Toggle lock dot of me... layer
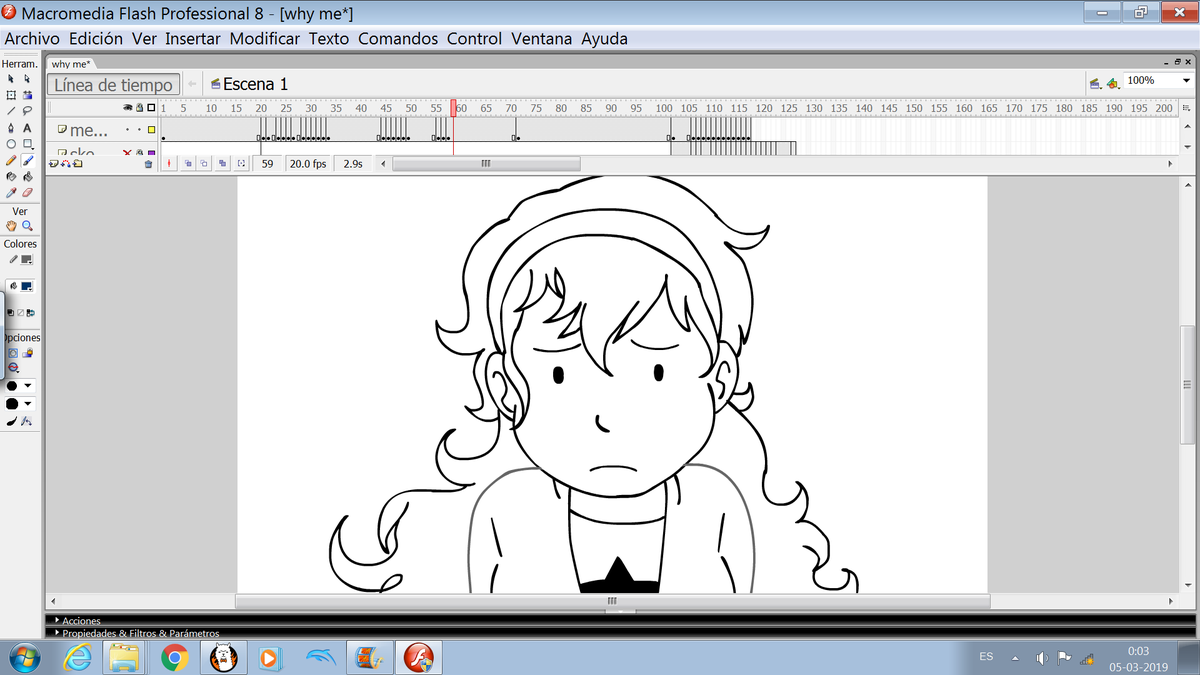Image resolution: width=1200 pixels, height=675 pixels. (139, 129)
